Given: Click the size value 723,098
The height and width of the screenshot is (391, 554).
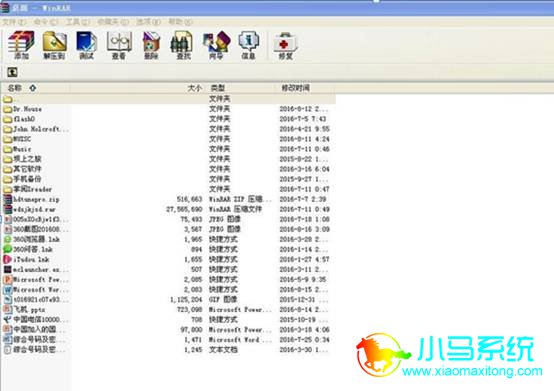Looking at the screenshot, I should (x=189, y=309).
